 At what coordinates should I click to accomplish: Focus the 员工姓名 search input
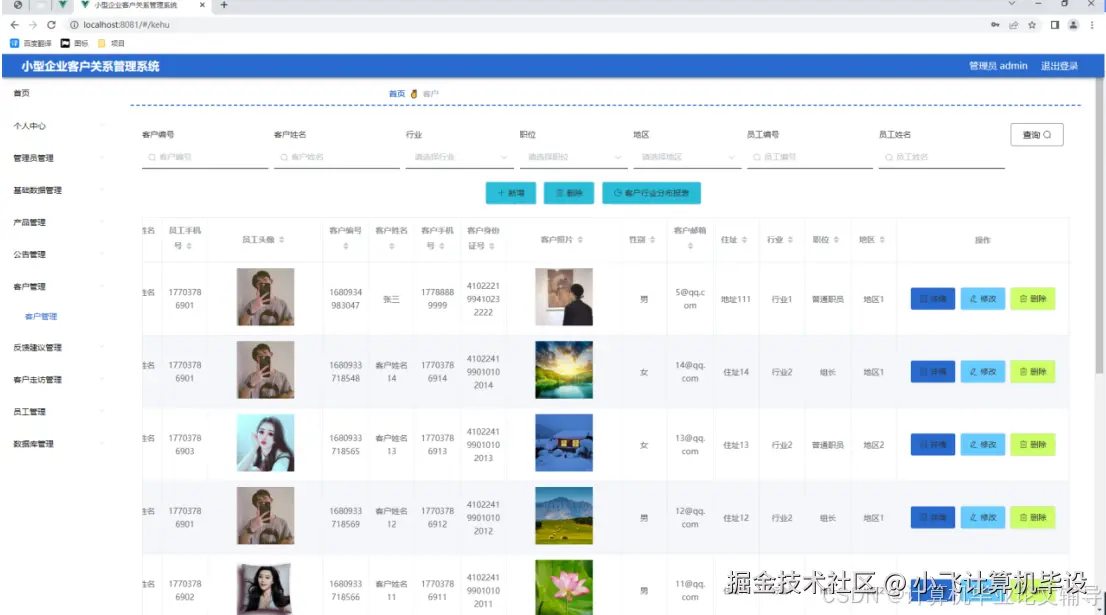click(942, 157)
